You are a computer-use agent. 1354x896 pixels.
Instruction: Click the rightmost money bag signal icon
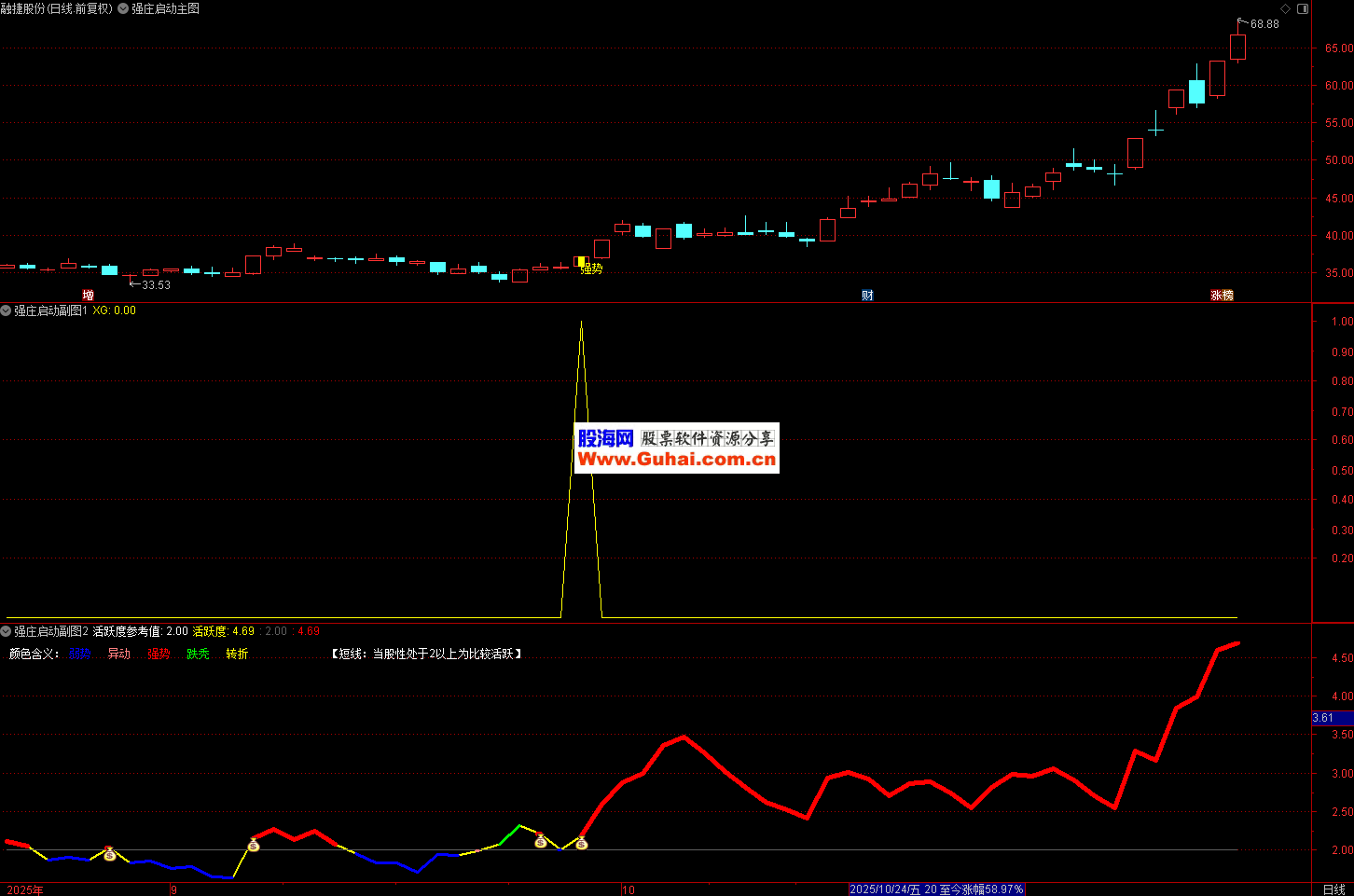(x=581, y=843)
